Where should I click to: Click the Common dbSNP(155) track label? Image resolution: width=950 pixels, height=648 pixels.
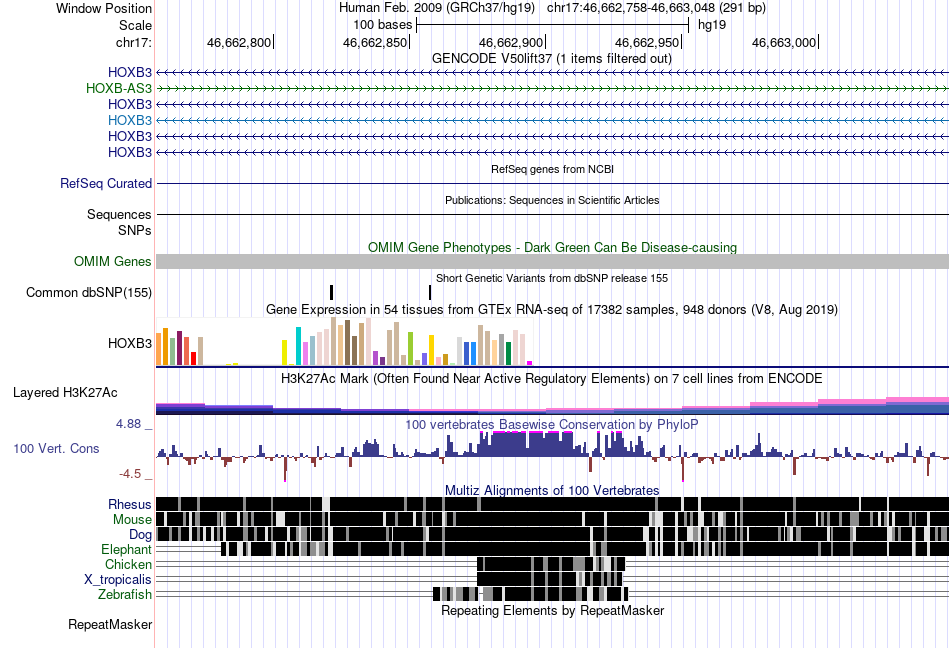coord(89,293)
